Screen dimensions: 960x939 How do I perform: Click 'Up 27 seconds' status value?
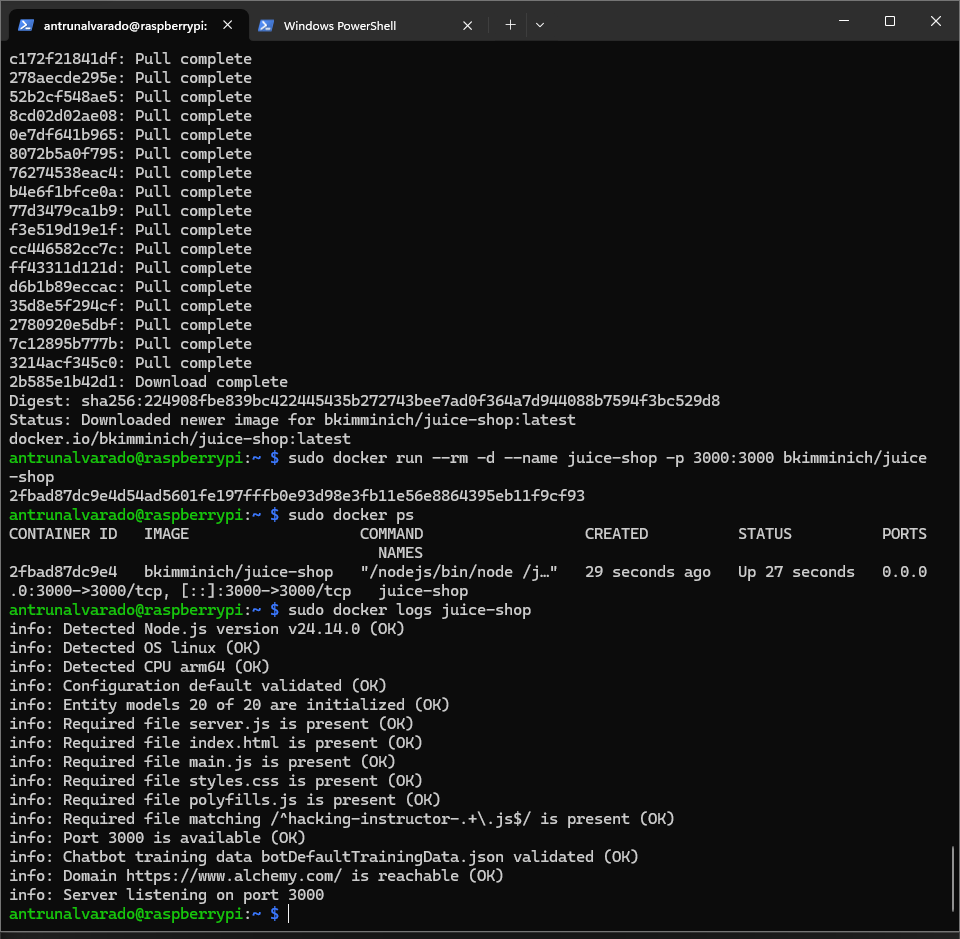click(797, 572)
